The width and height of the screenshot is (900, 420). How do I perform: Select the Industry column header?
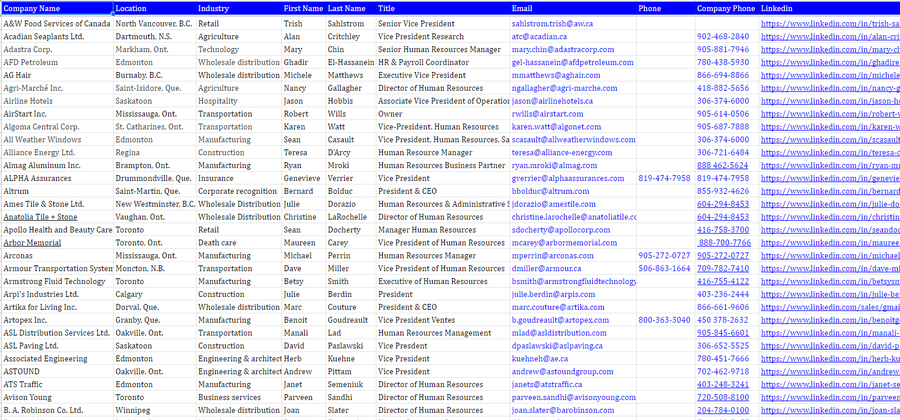tap(239, 9)
